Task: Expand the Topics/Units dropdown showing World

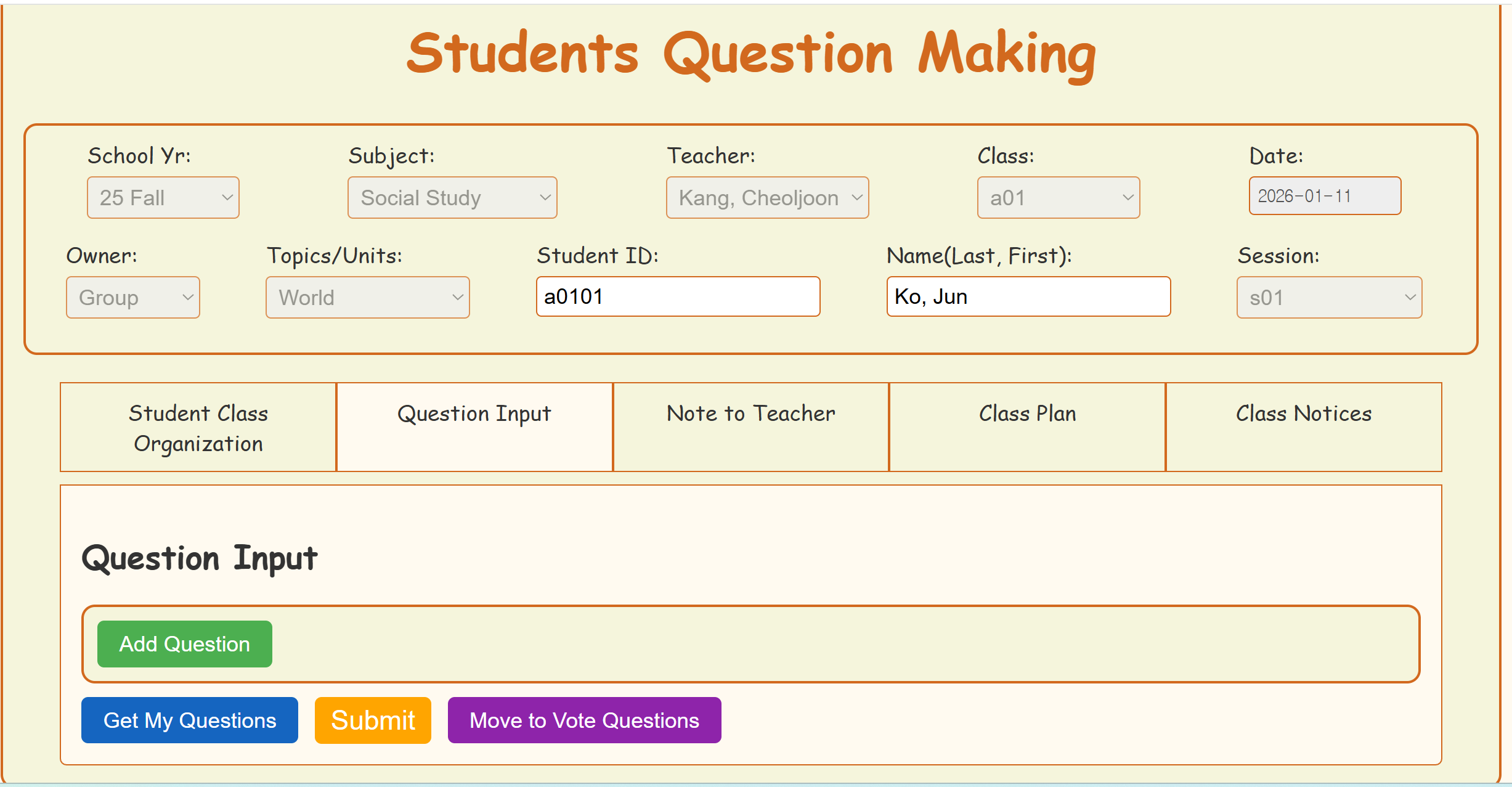Action: click(x=367, y=297)
